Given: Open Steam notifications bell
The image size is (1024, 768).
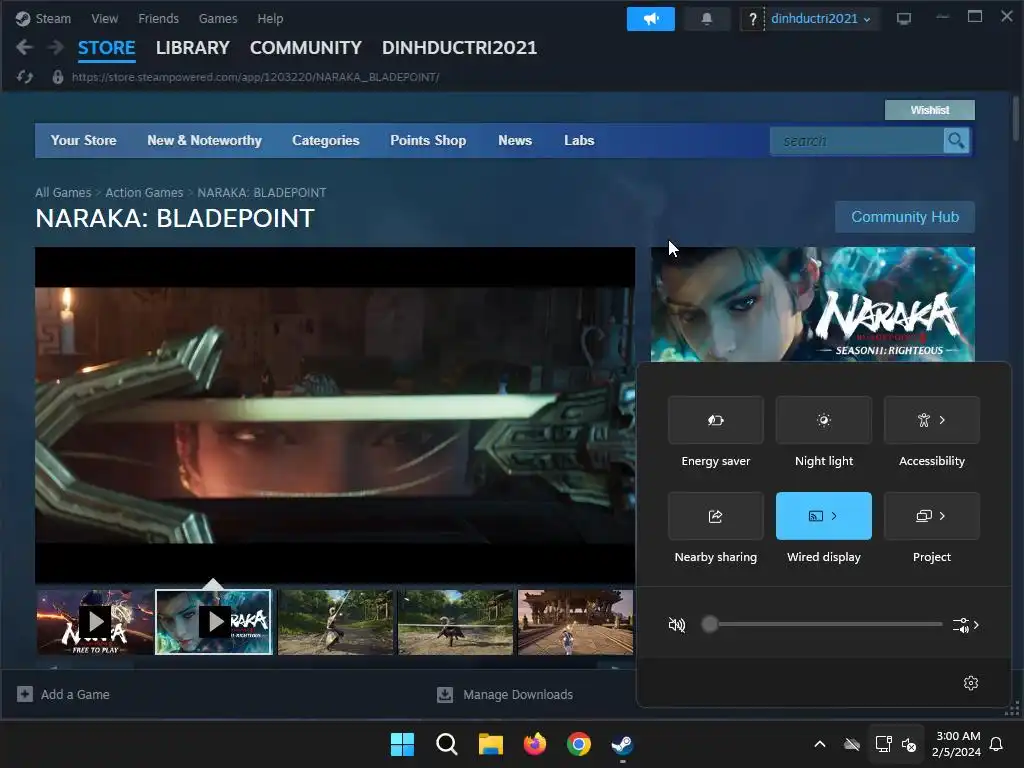Looking at the screenshot, I should [x=707, y=19].
